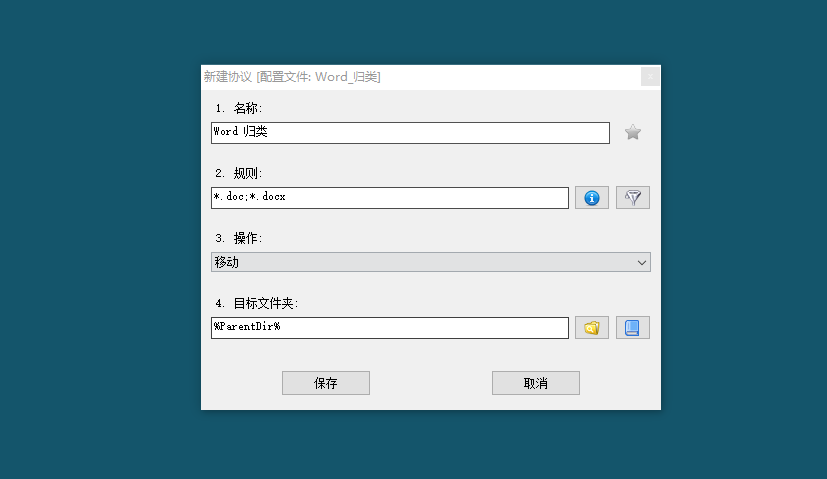Open the funnel filter options button

pyautogui.click(x=632, y=198)
